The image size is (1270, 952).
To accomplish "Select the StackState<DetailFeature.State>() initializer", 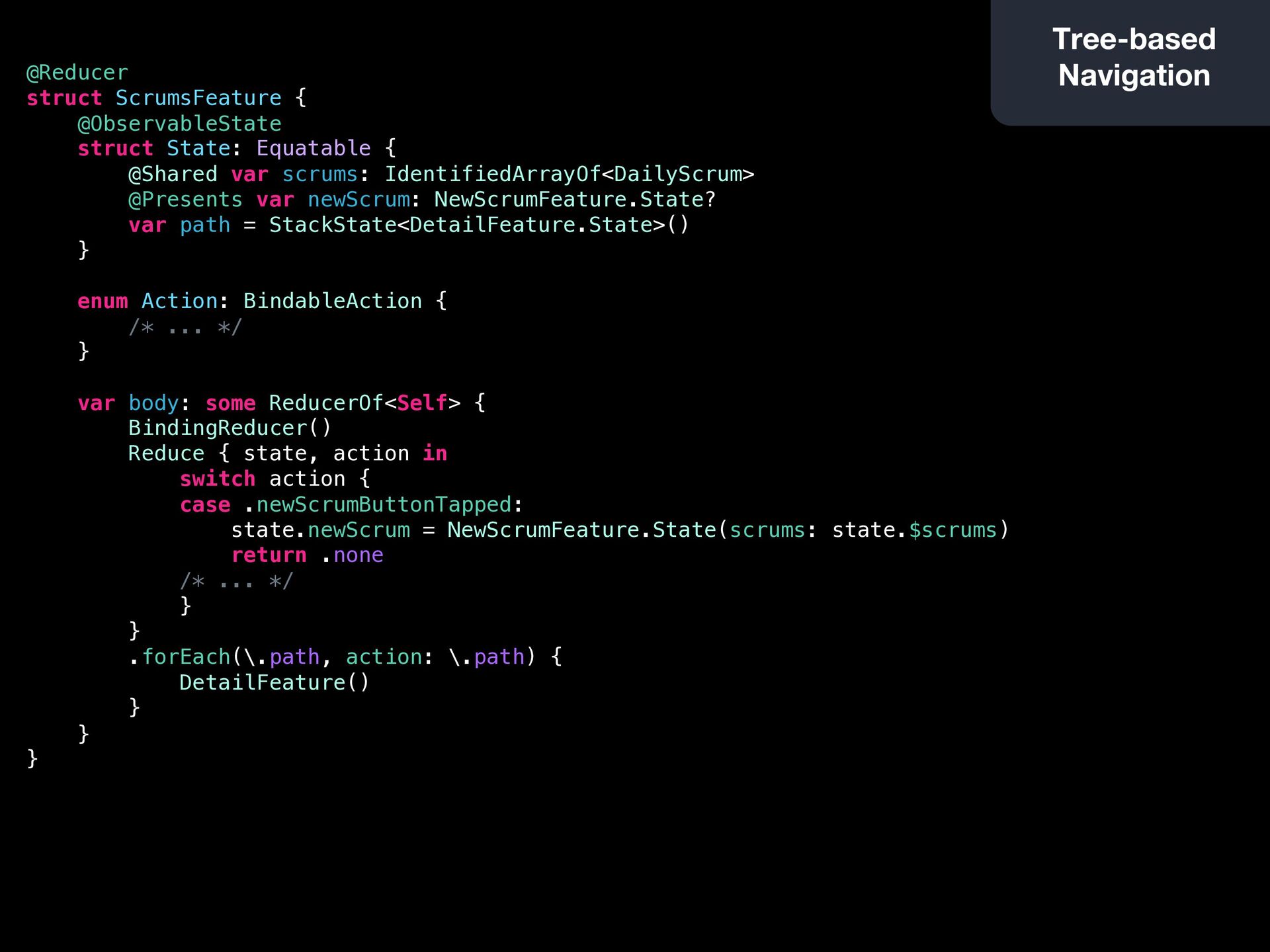I will tap(479, 225).
